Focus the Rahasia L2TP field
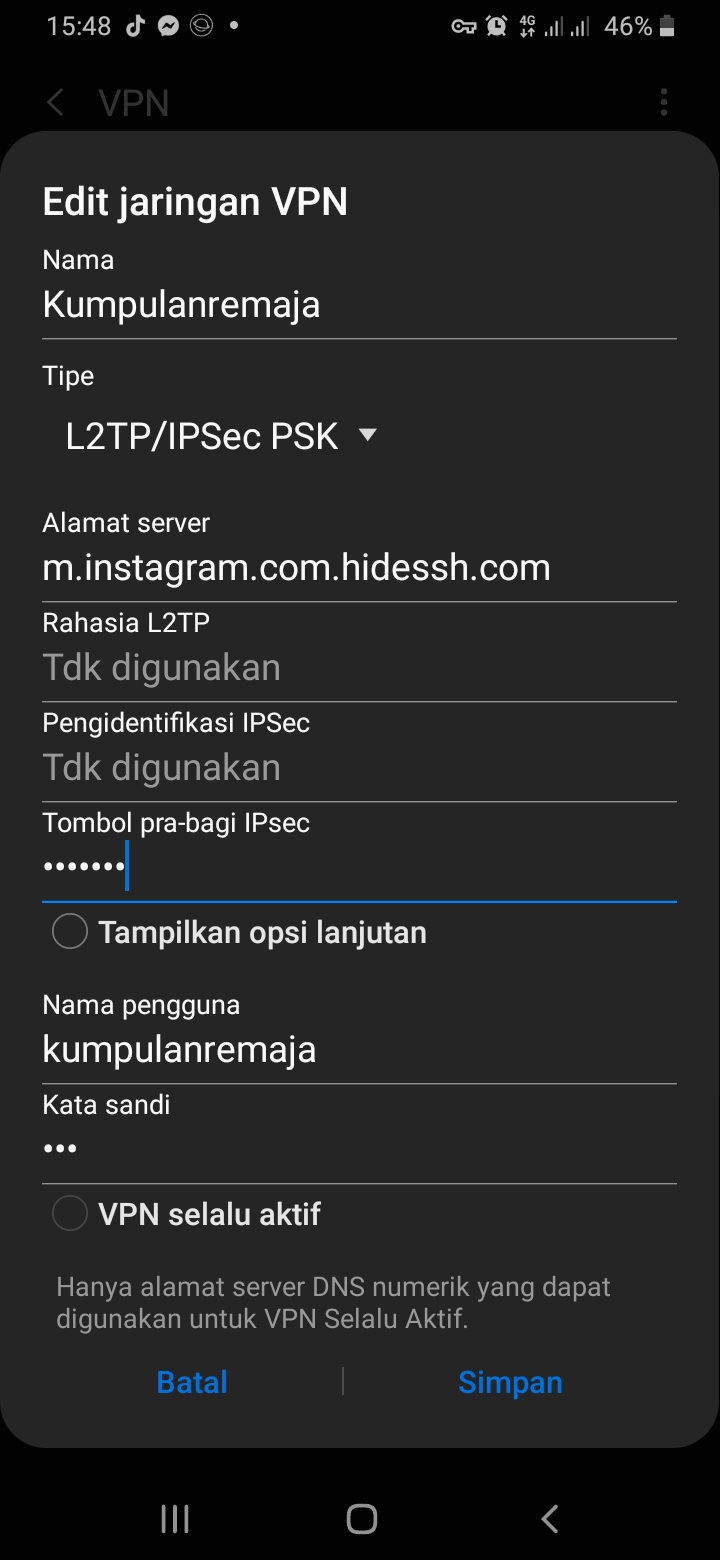This screenshot has height=1560, width=720. (359, 668)
